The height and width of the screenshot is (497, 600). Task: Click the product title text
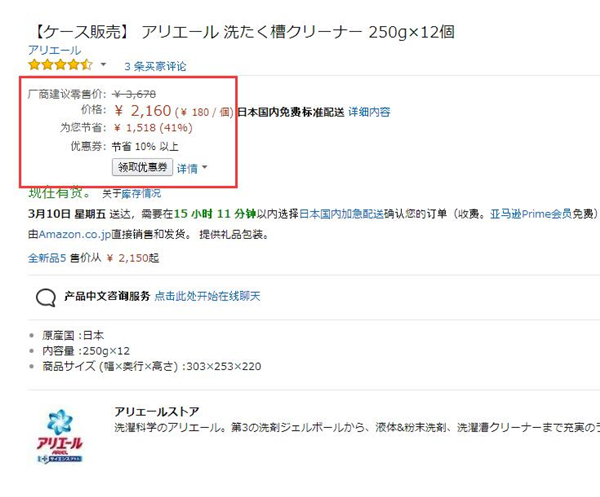tap(244, 32)
